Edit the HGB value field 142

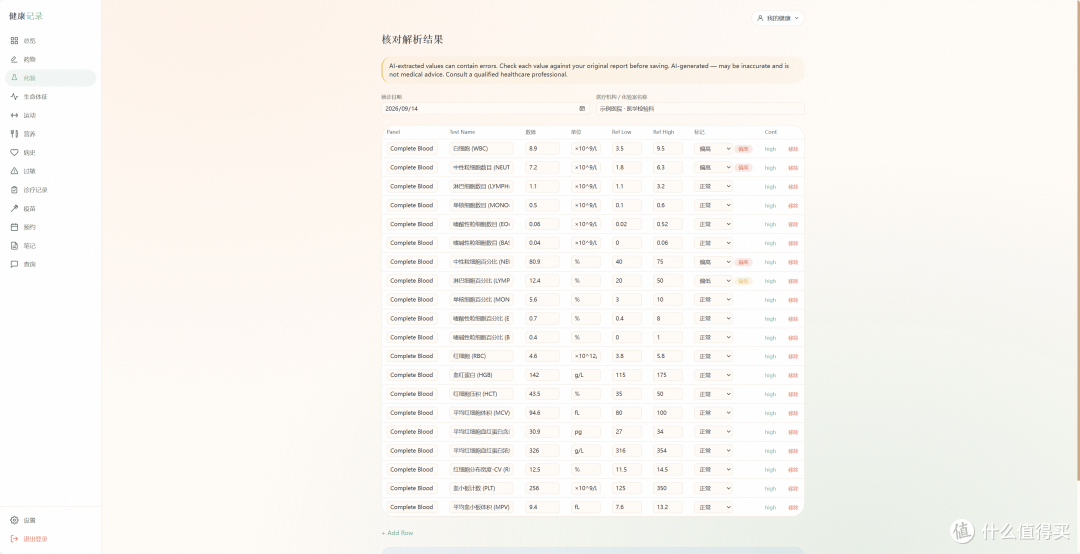click(542, 375)
